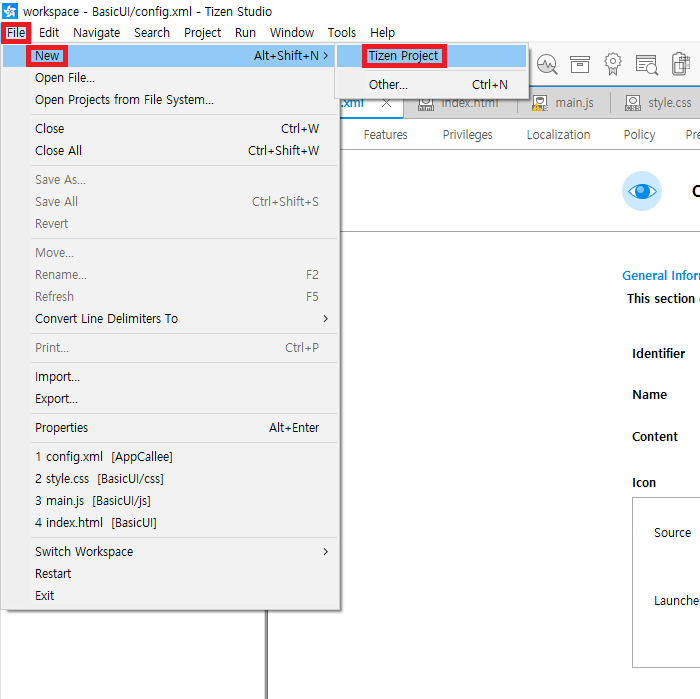
Task: Open the File menu
Action: (16, 33)
